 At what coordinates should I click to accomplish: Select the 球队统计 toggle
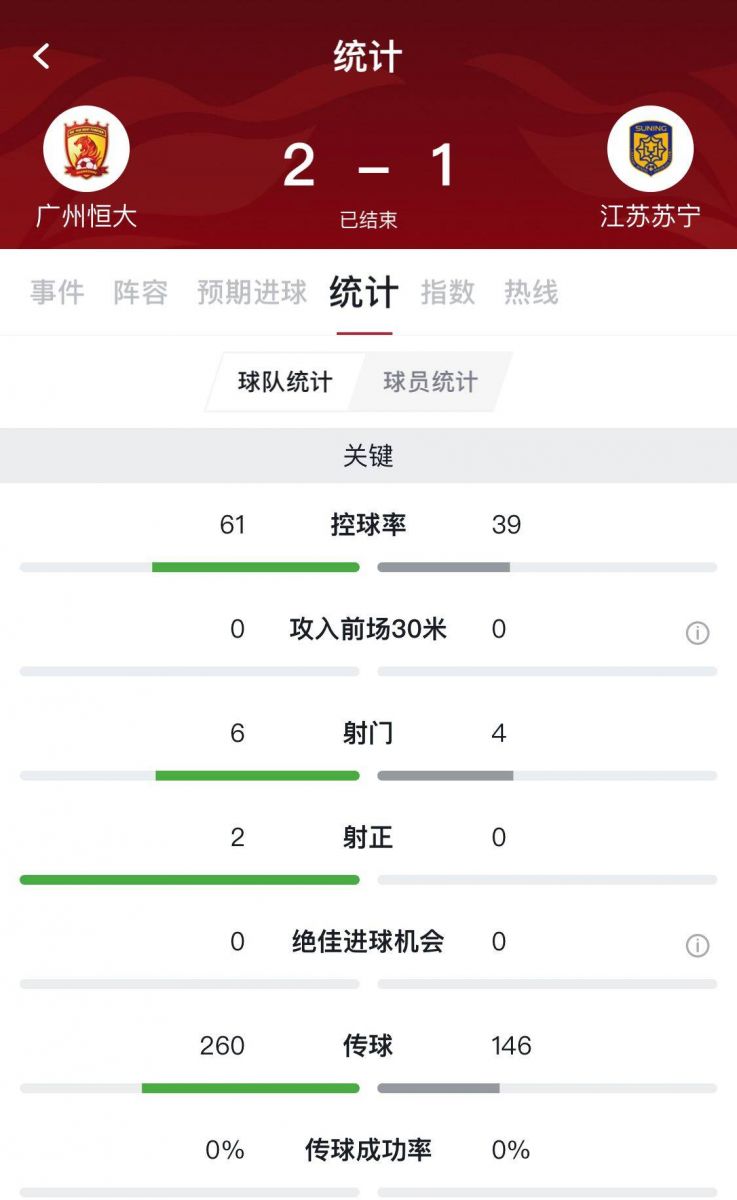pyautogui.click(x=285, y=382)
